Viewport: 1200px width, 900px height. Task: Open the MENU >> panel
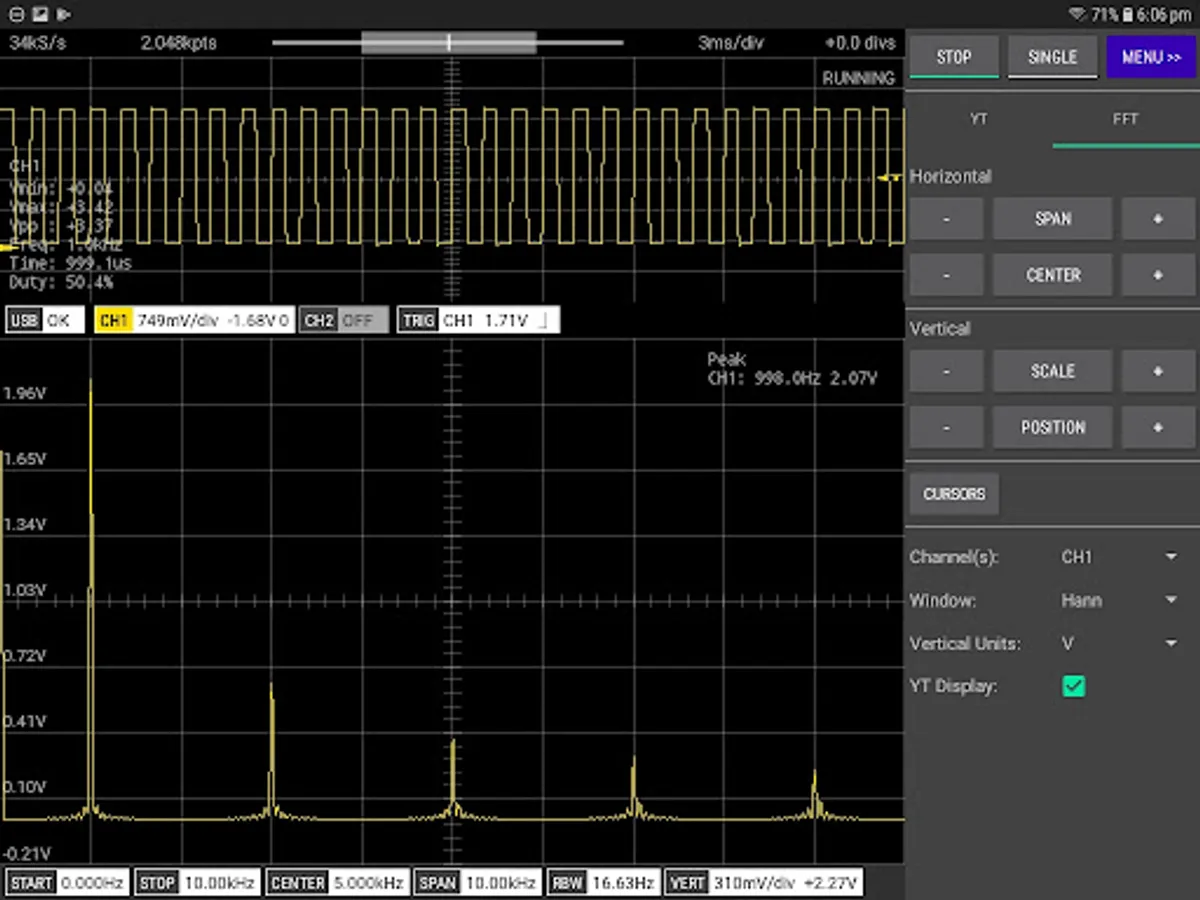click(1152, 57)
